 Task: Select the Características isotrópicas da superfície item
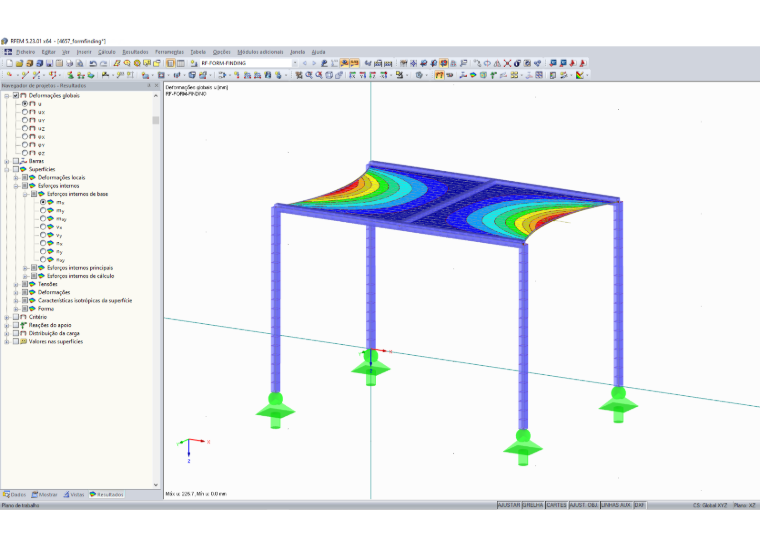point(85,301)
